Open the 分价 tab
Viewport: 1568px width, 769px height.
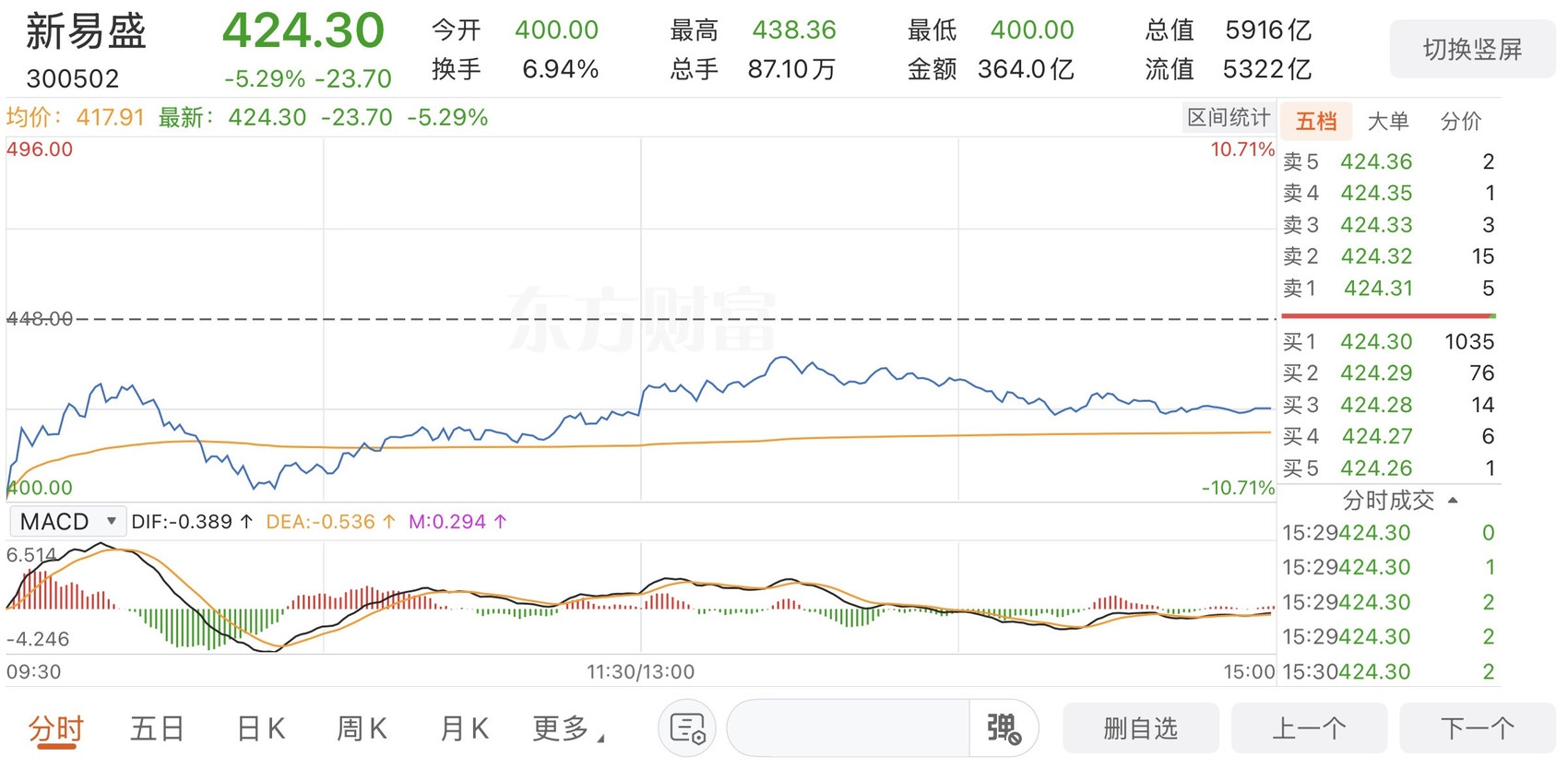[x=1461, y=121]
